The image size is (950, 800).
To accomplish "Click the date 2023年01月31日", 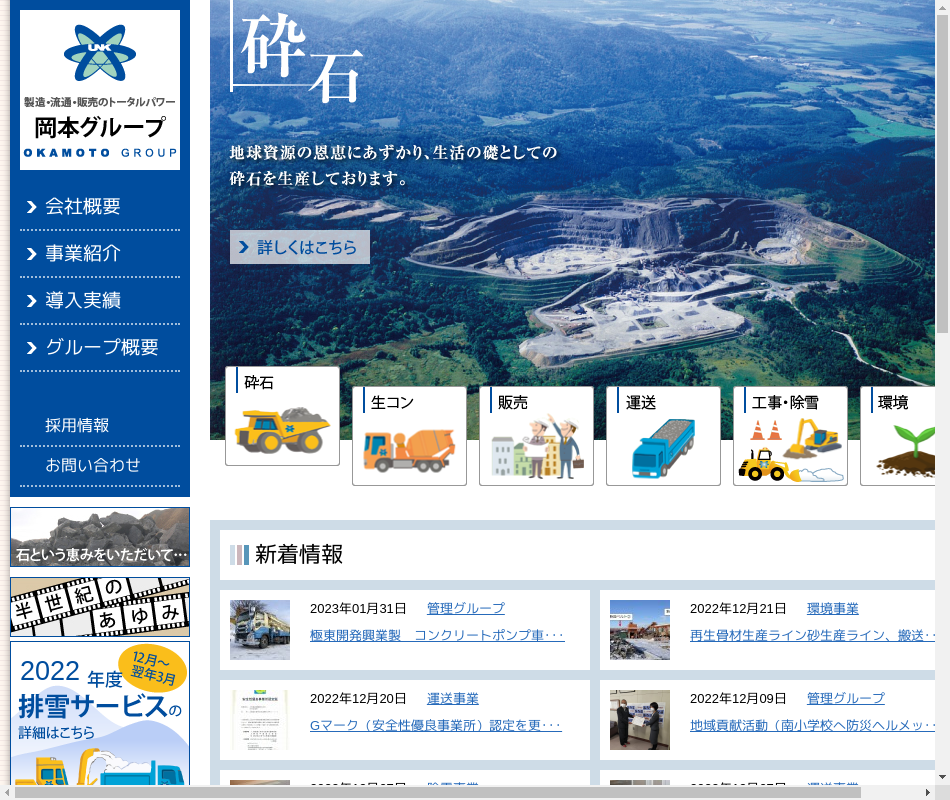I will click(358, 608).
